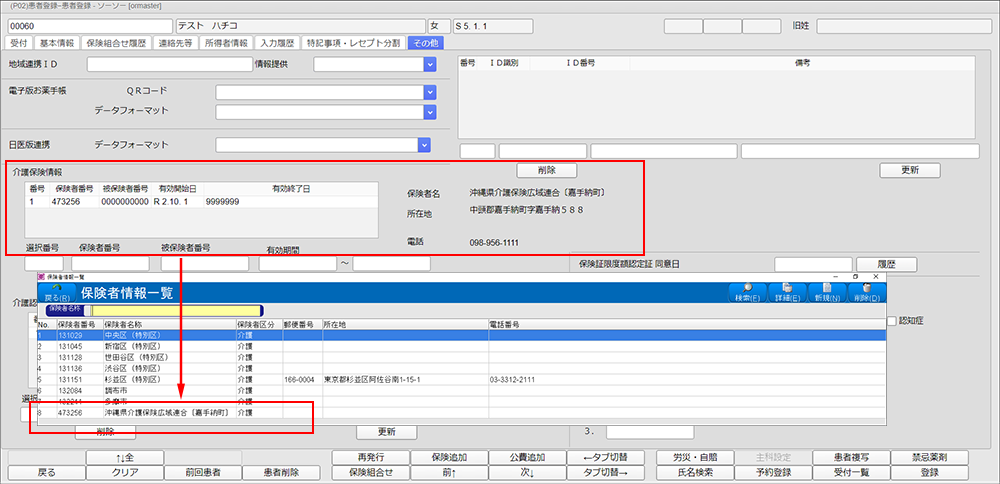1000x484 pixels.
Task: Click the 詳細 detail icon in insurer list
Action: [x=788, y=292]
